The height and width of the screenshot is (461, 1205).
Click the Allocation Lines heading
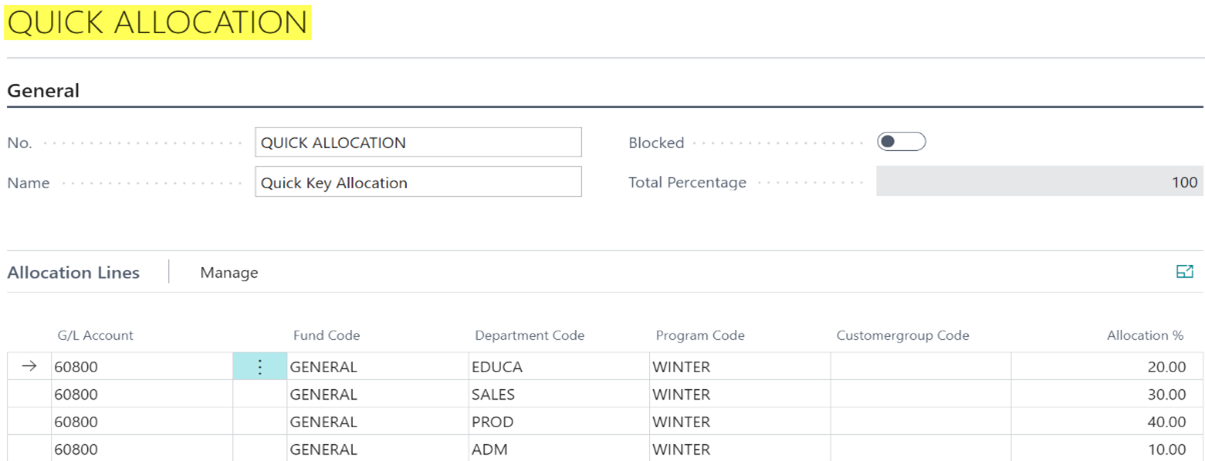tap(74, 273)
